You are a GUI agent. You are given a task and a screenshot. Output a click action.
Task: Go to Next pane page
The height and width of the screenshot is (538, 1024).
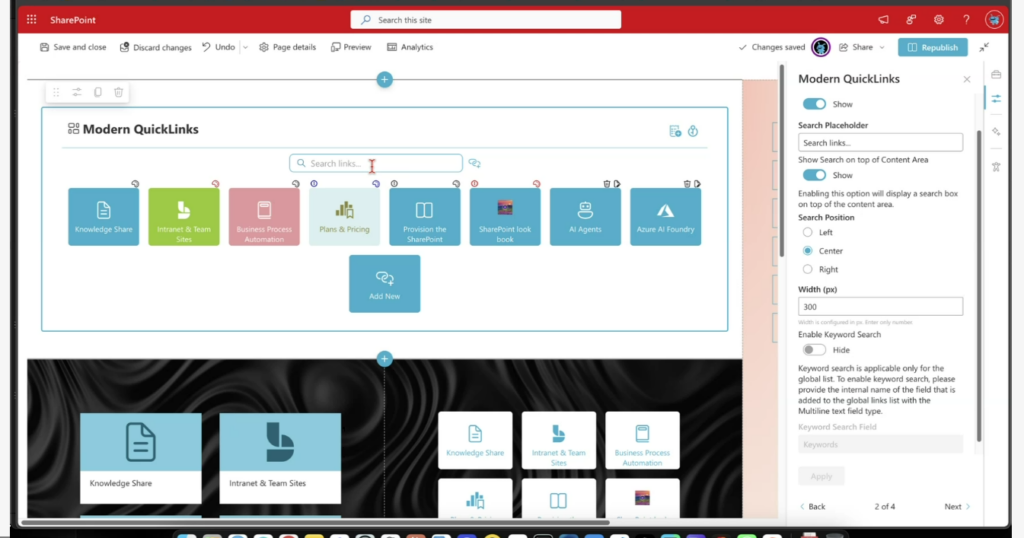pos(957,507)
